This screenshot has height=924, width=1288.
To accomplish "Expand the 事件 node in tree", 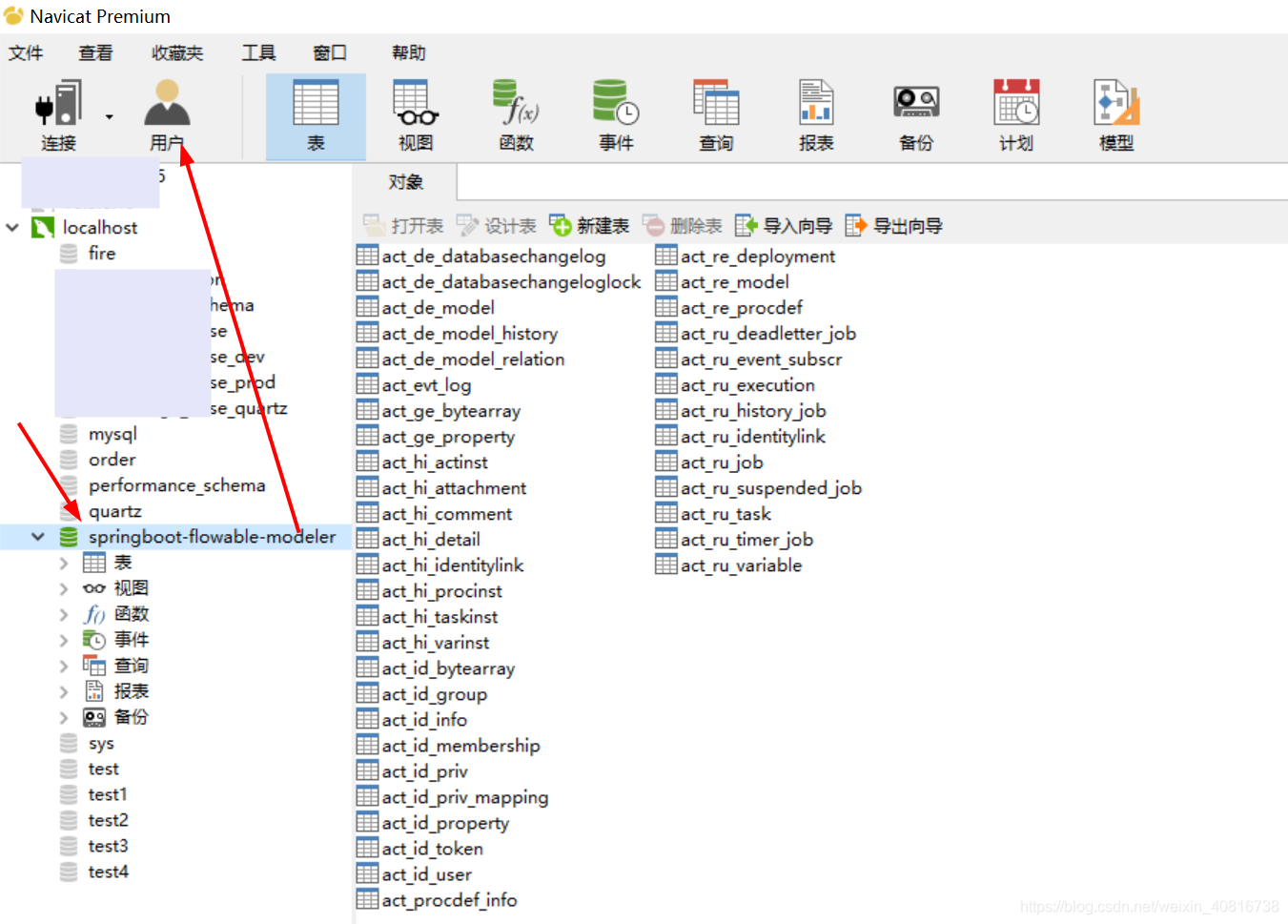I will coord(64,640).
